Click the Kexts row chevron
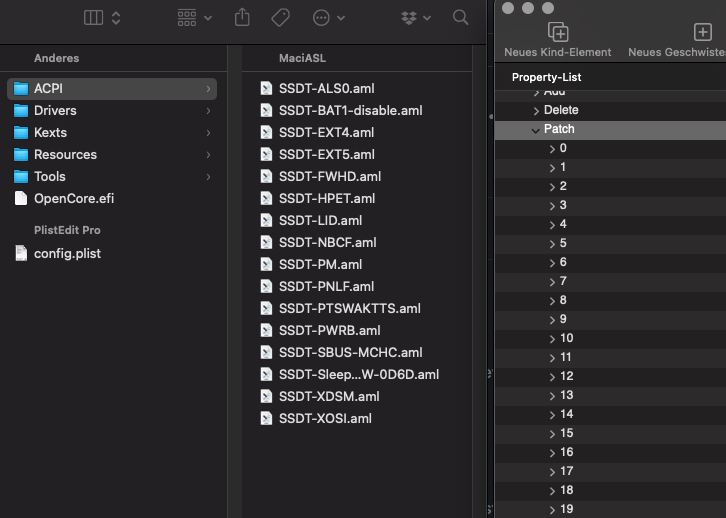 [208, 133]
